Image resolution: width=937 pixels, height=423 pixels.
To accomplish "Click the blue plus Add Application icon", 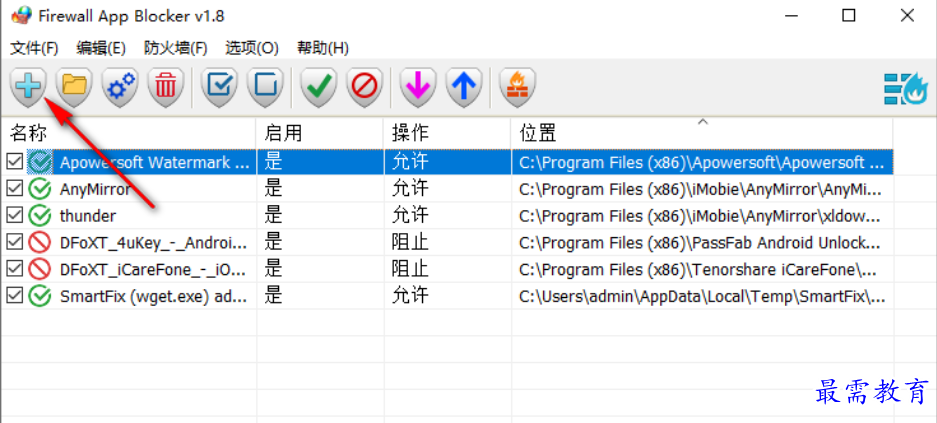I will [29, 87].
